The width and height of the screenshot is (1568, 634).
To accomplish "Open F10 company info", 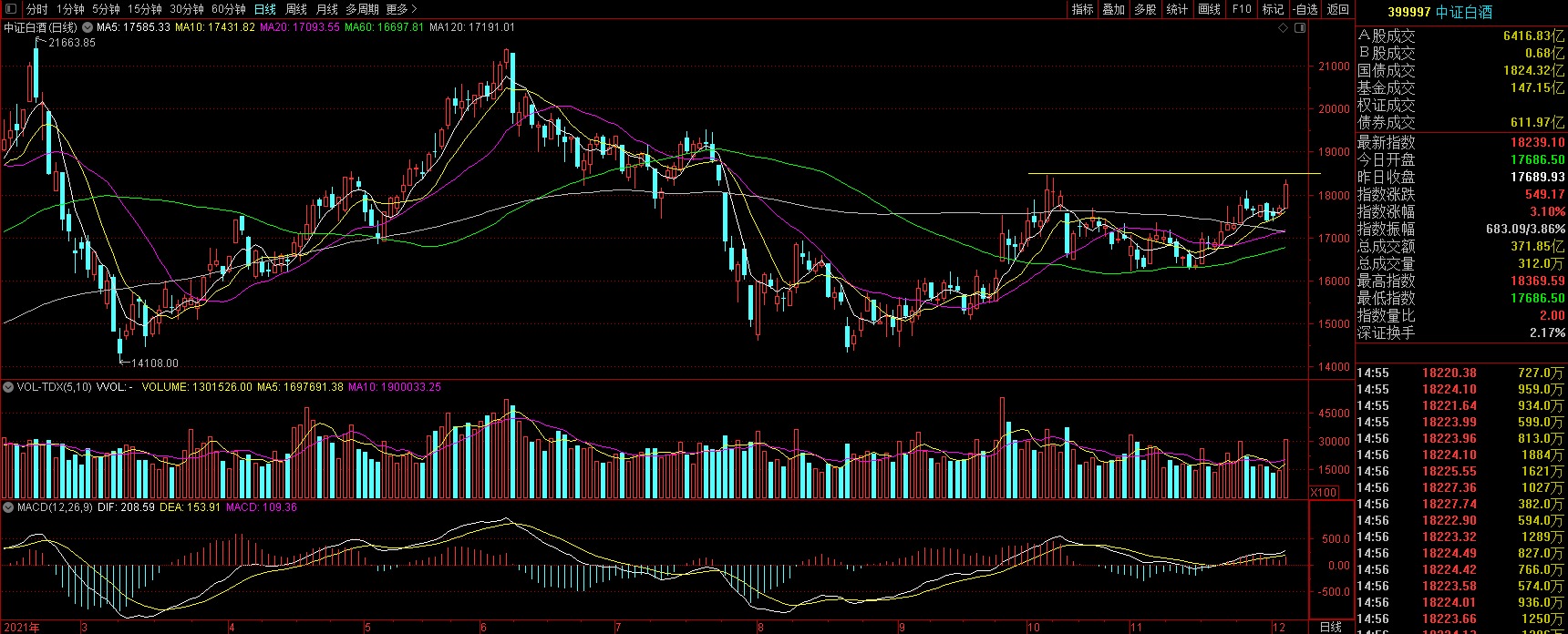I will (1242, 9).
